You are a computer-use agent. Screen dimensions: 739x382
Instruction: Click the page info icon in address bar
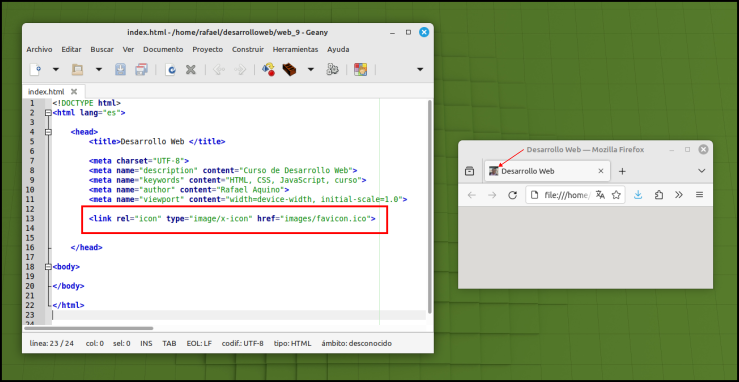click(534, 195)
